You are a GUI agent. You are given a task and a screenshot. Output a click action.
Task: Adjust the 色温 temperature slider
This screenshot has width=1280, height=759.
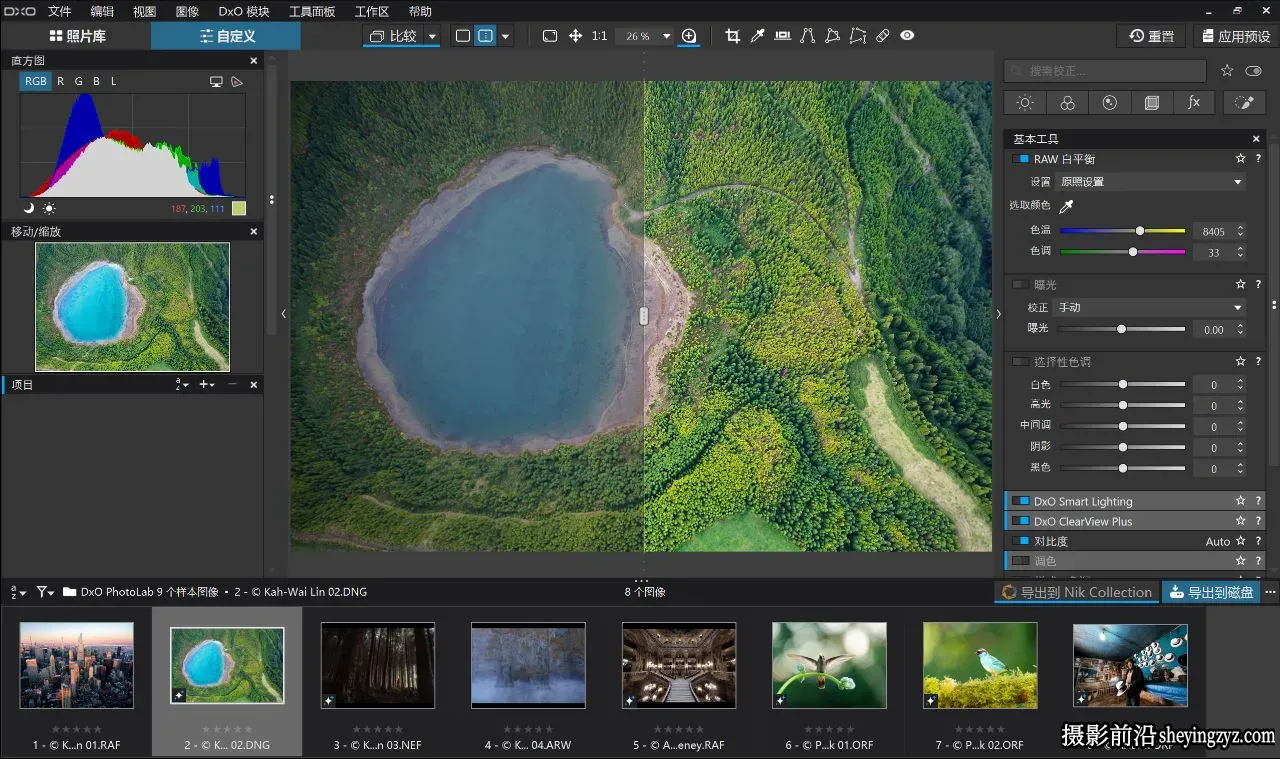click(x=1122, y=231)
